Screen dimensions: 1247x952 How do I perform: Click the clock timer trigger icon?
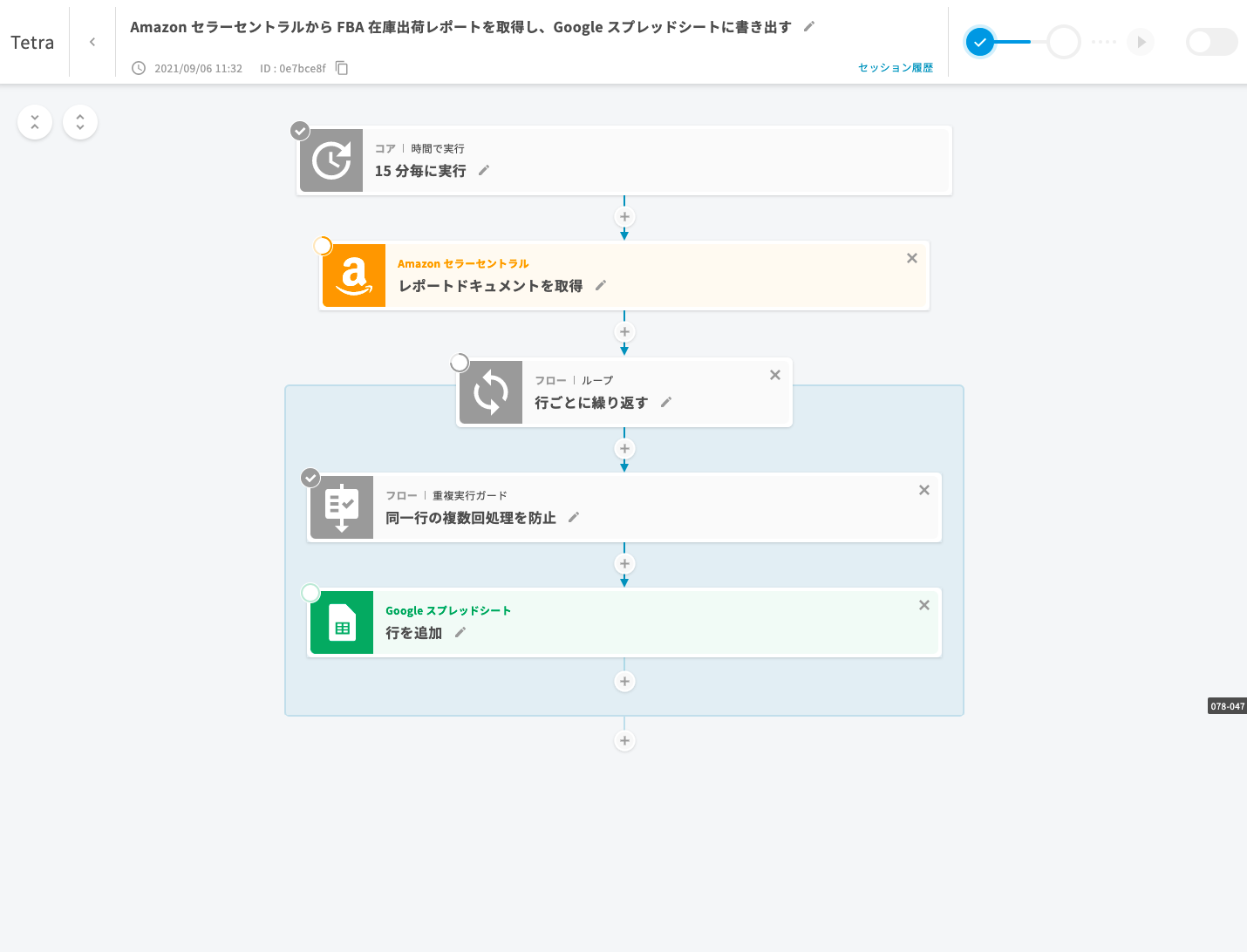coord(331,160)
